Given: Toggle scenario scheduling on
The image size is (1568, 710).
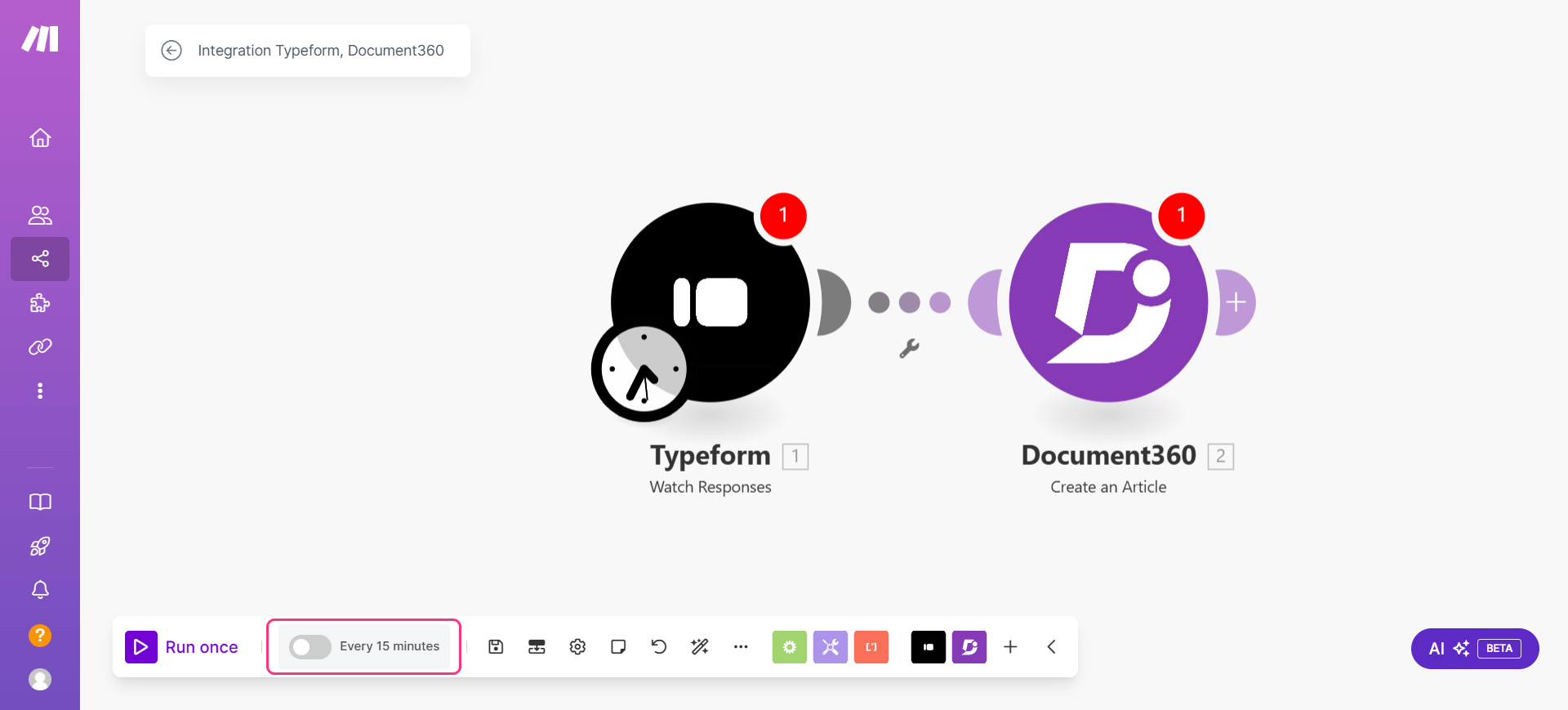Looking at the screenshot, I should (310, 647).
